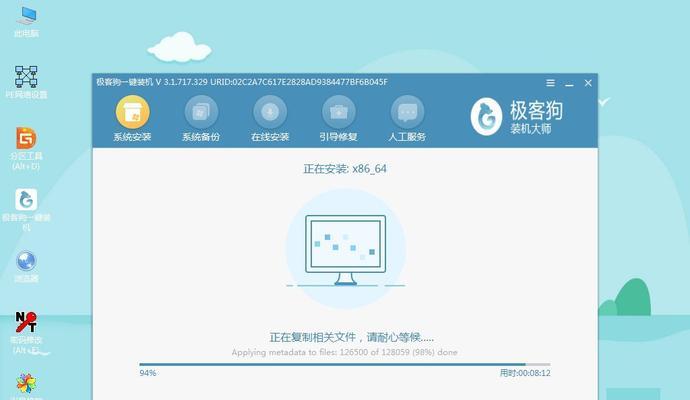
Task: Open the 人工服务 chat icon
Action: coord(407,112)
